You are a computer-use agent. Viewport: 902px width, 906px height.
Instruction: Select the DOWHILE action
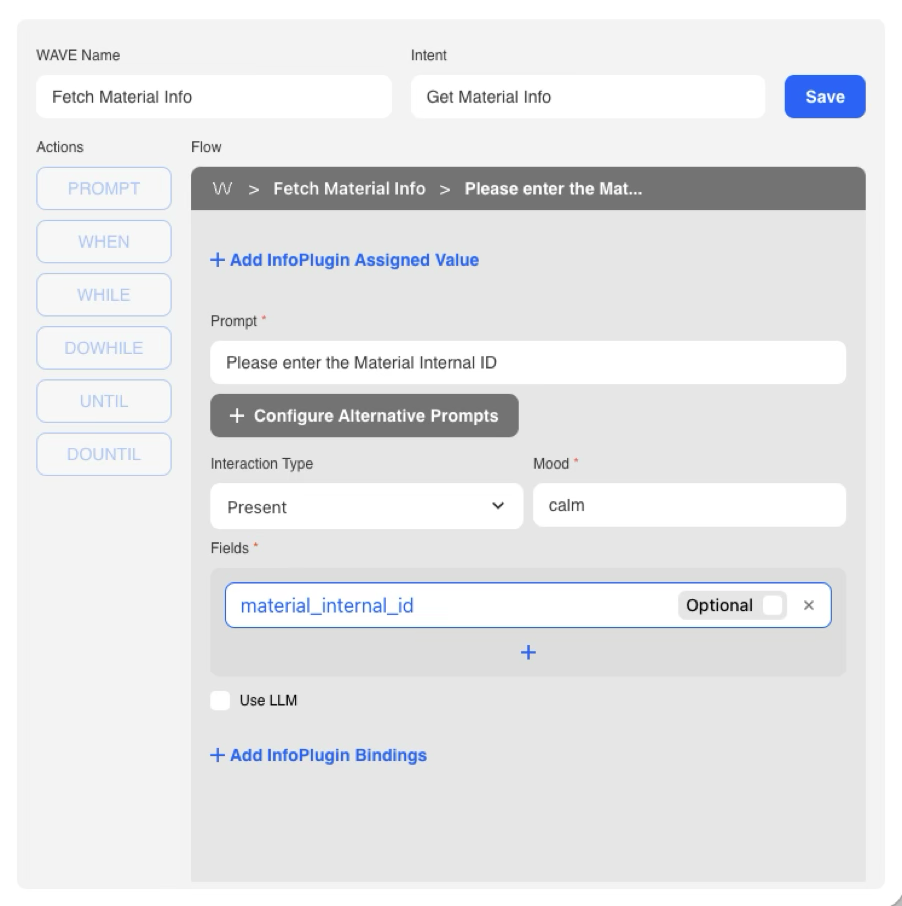click(104, 348)
